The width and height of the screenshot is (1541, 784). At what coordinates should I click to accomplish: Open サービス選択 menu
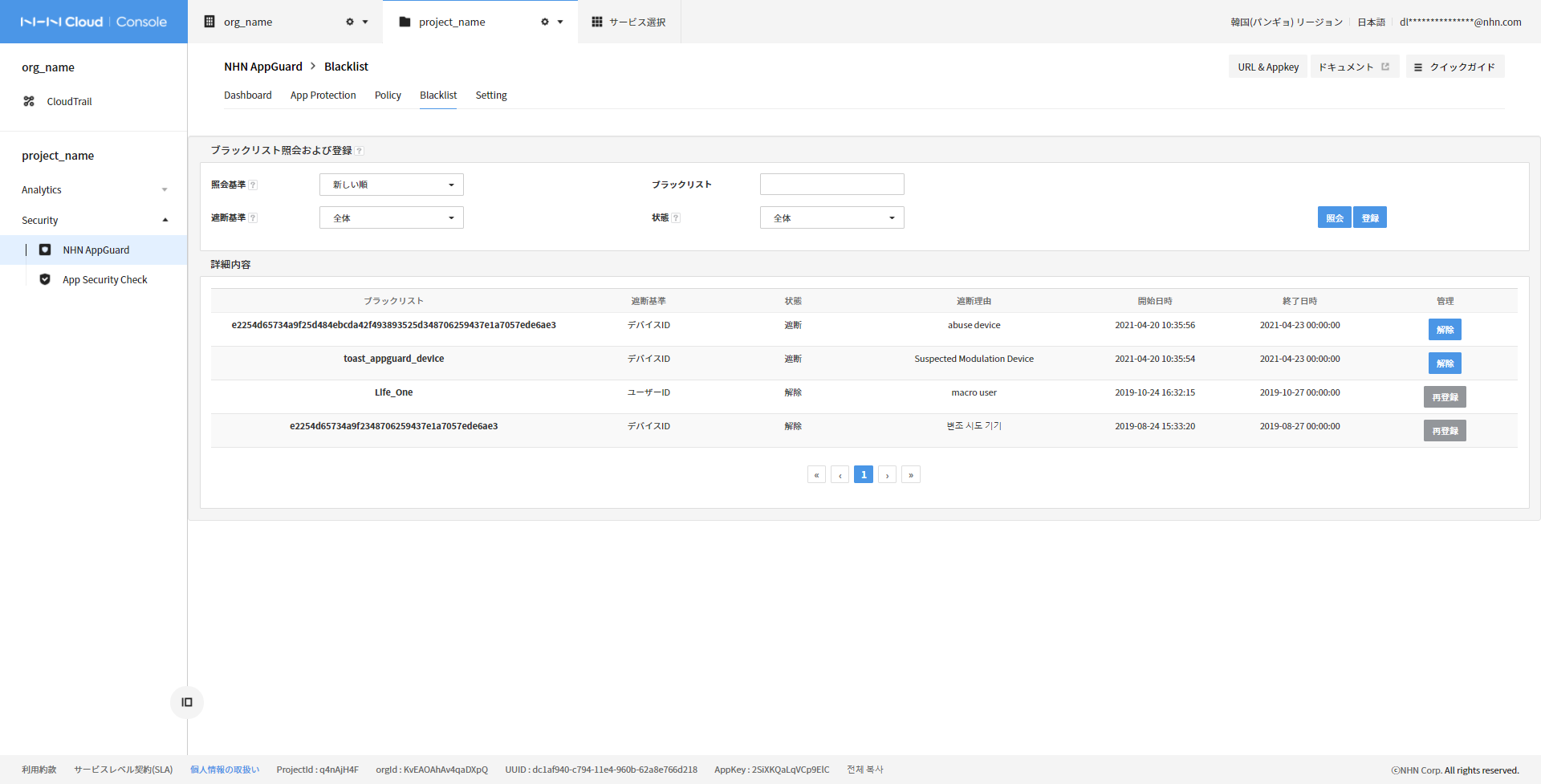coord(629,22)
